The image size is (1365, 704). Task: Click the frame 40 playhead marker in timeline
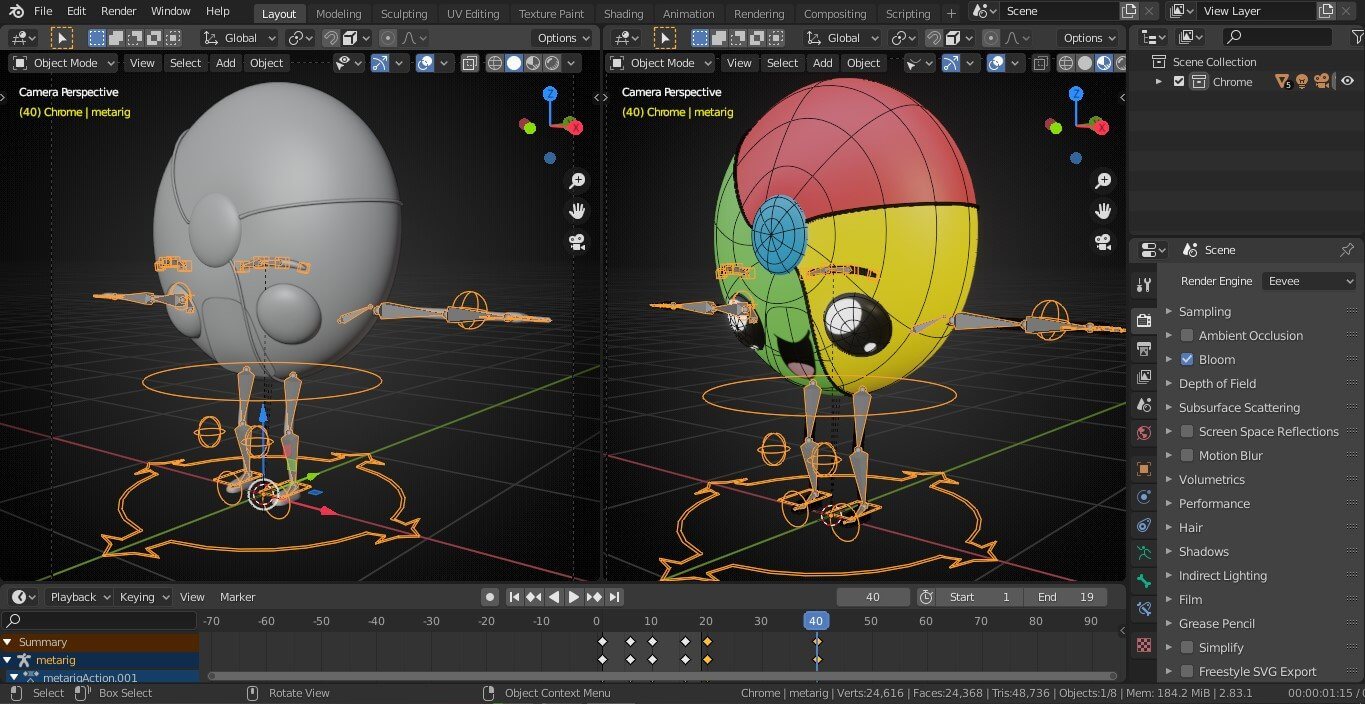[x=816, y=621]
